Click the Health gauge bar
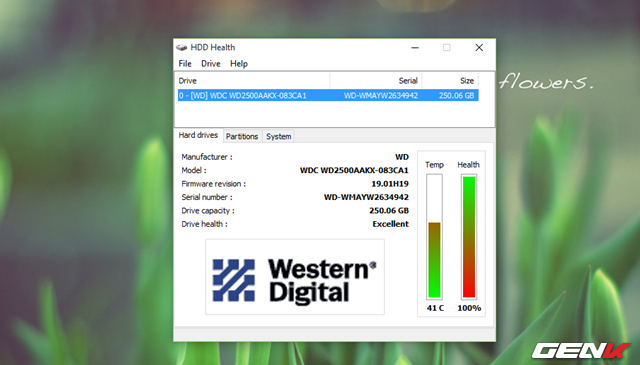 click(x=469, y=237)
